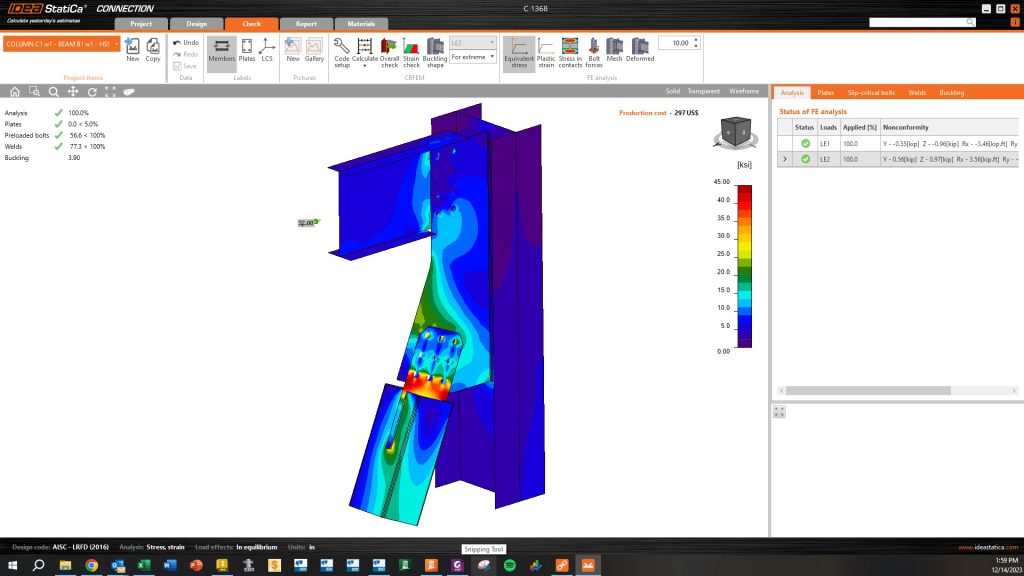Toggle Mesh display
The width and height of the screenshot is (1024, 576).
615,50
